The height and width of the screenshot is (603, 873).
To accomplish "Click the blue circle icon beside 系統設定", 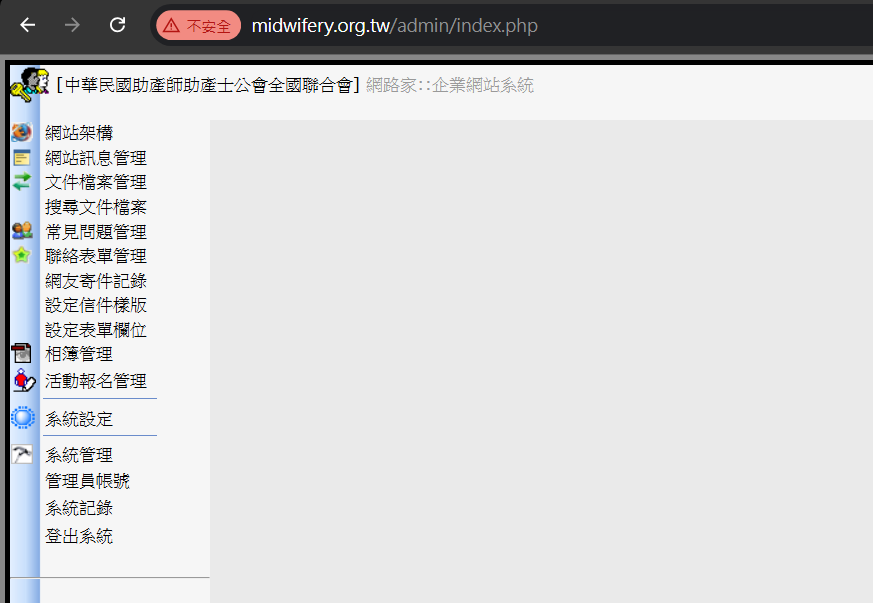I will pyautogui.click(x=23, y=418).
